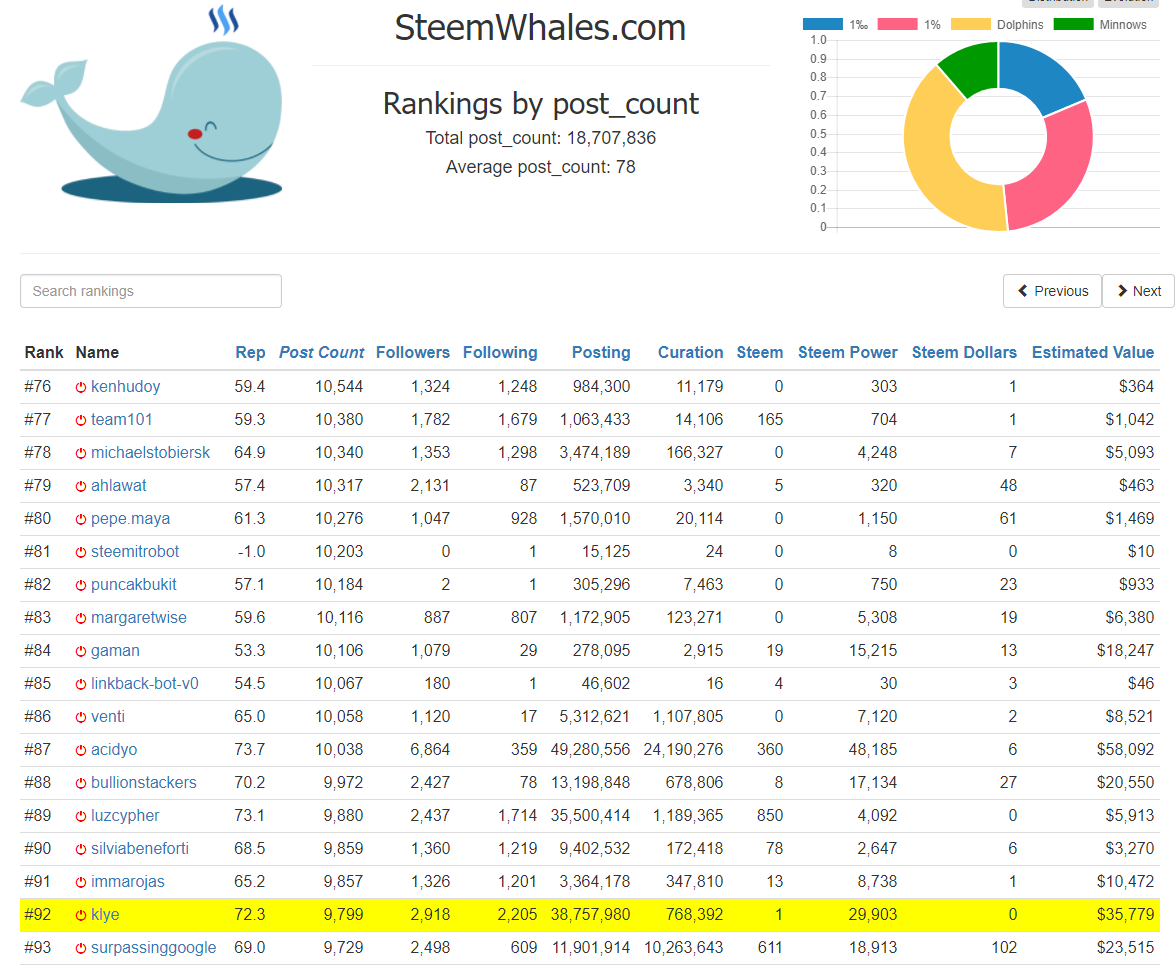Screen dimensions: 1175x967
Task: Click the Search rankings input field
Action: (x=151, y=291)
